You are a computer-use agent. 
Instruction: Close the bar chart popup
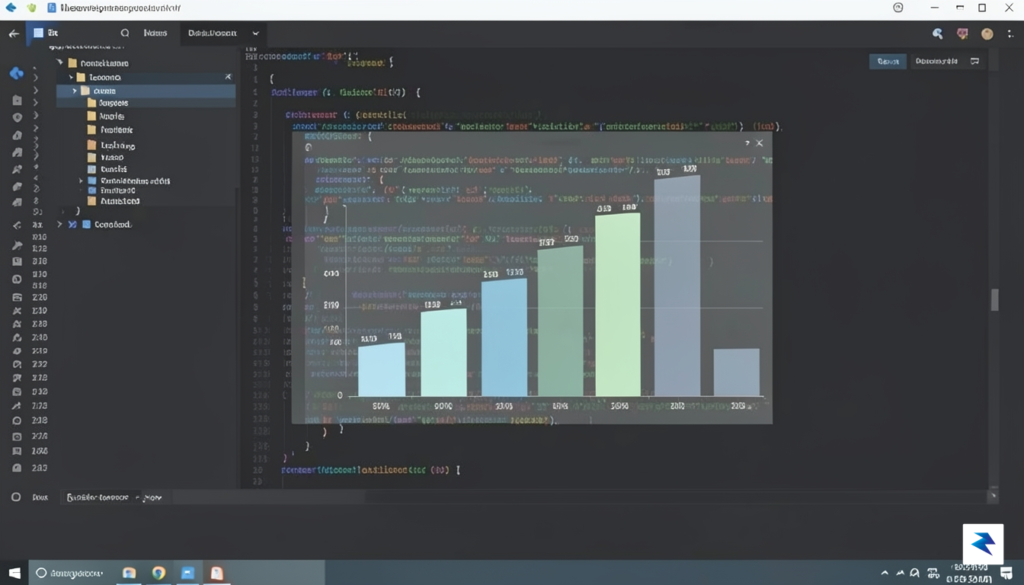coord(759,143)
